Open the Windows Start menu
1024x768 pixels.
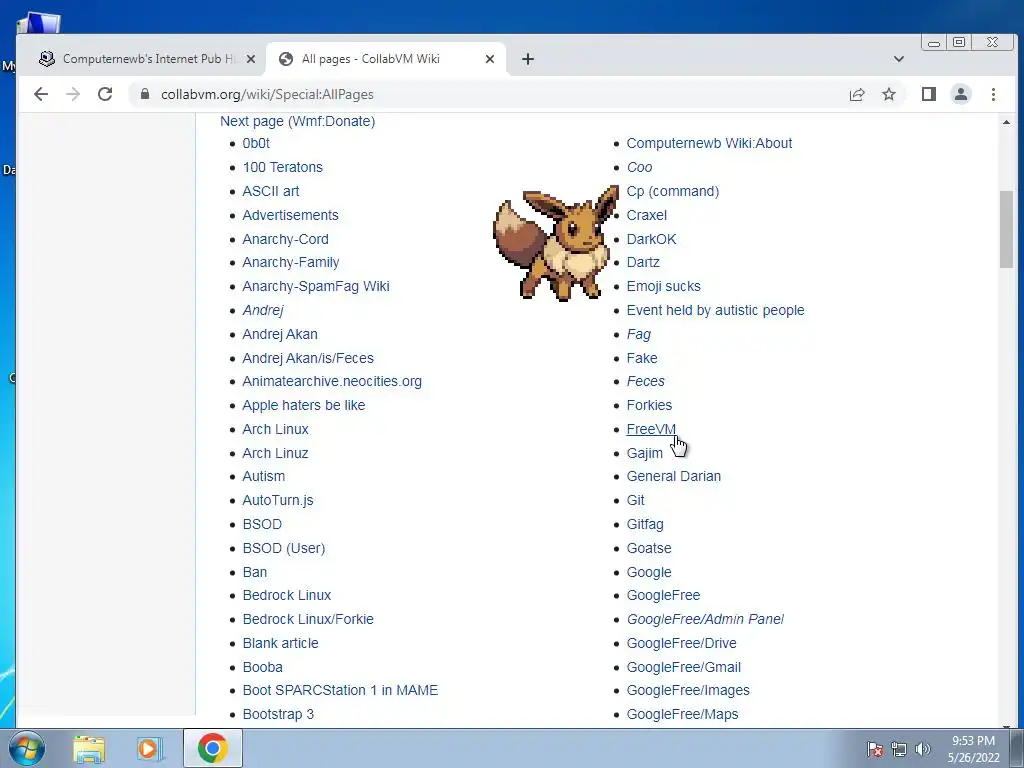point(27,748)
